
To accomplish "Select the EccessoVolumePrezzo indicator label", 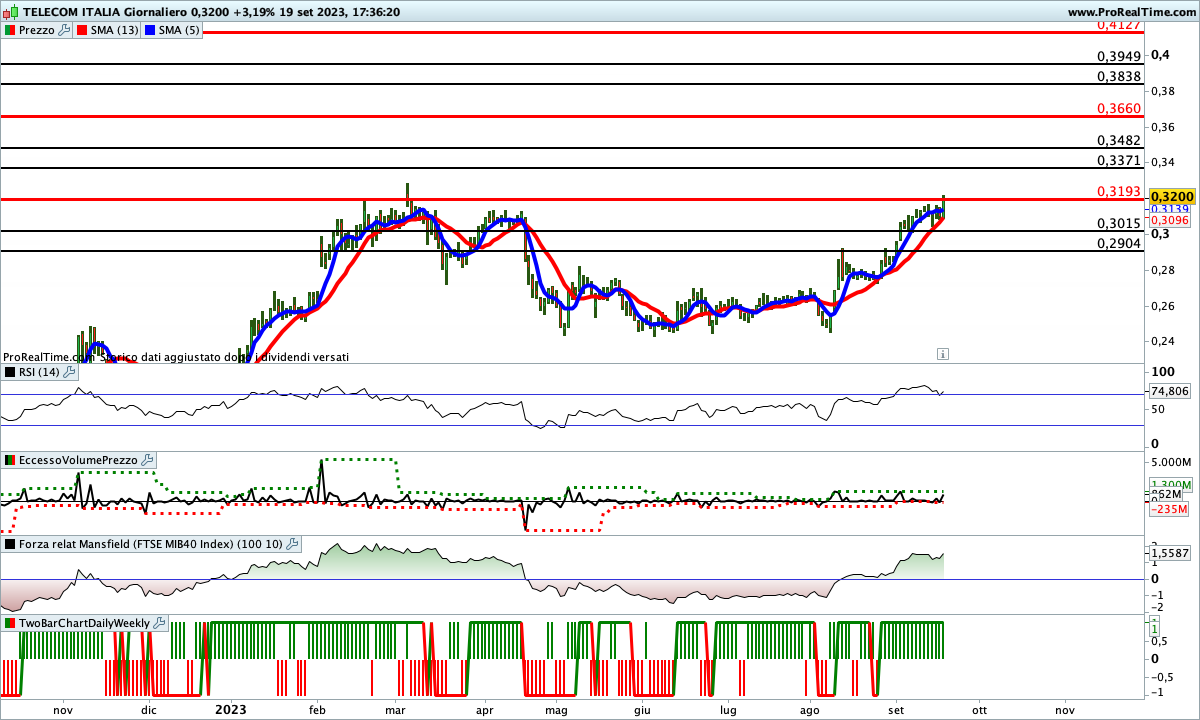I will click(79, 460).
